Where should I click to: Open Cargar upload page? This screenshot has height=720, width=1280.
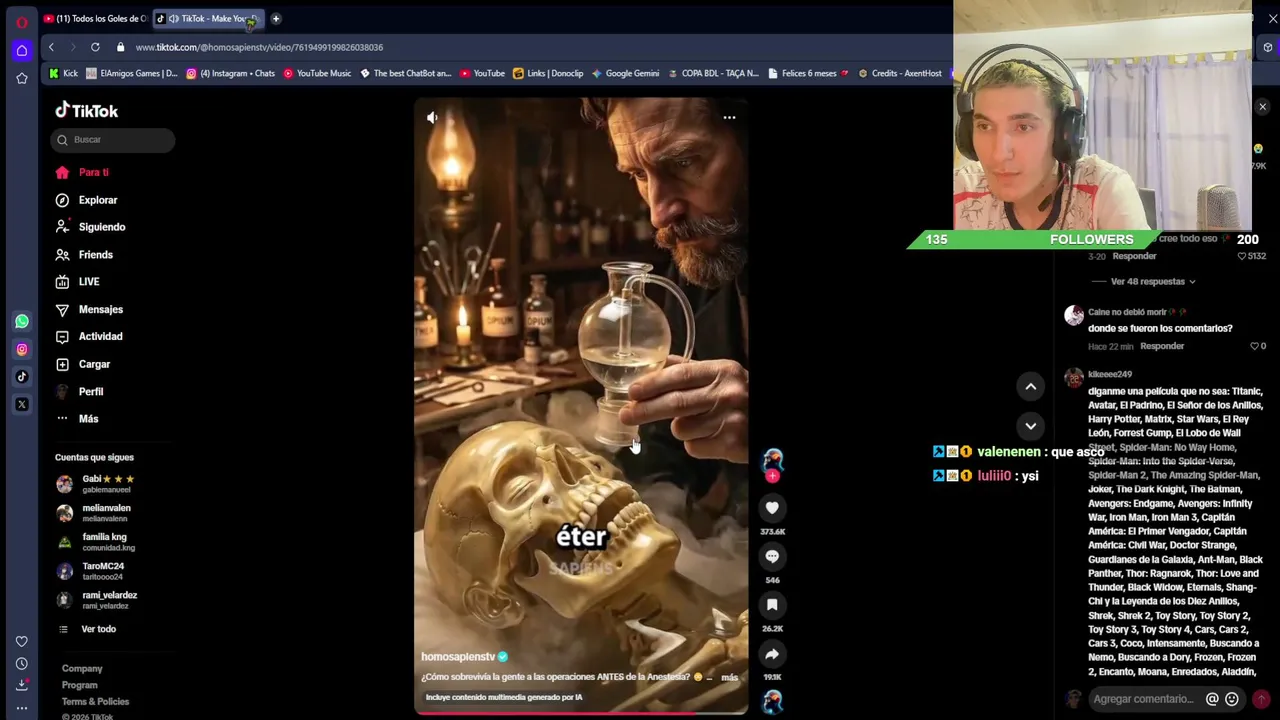point(83,364)
